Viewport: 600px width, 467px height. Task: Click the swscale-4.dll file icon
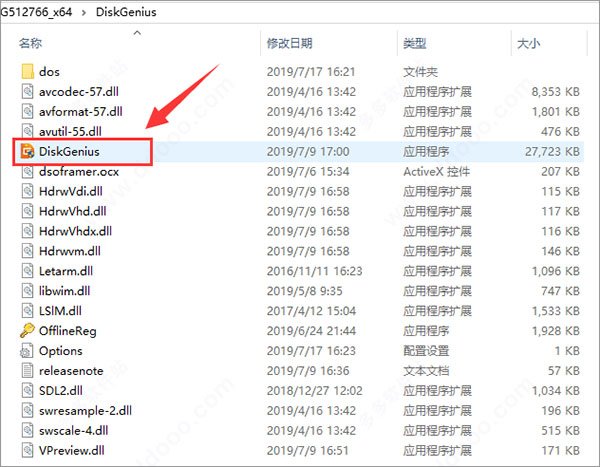tap(28, 430)
